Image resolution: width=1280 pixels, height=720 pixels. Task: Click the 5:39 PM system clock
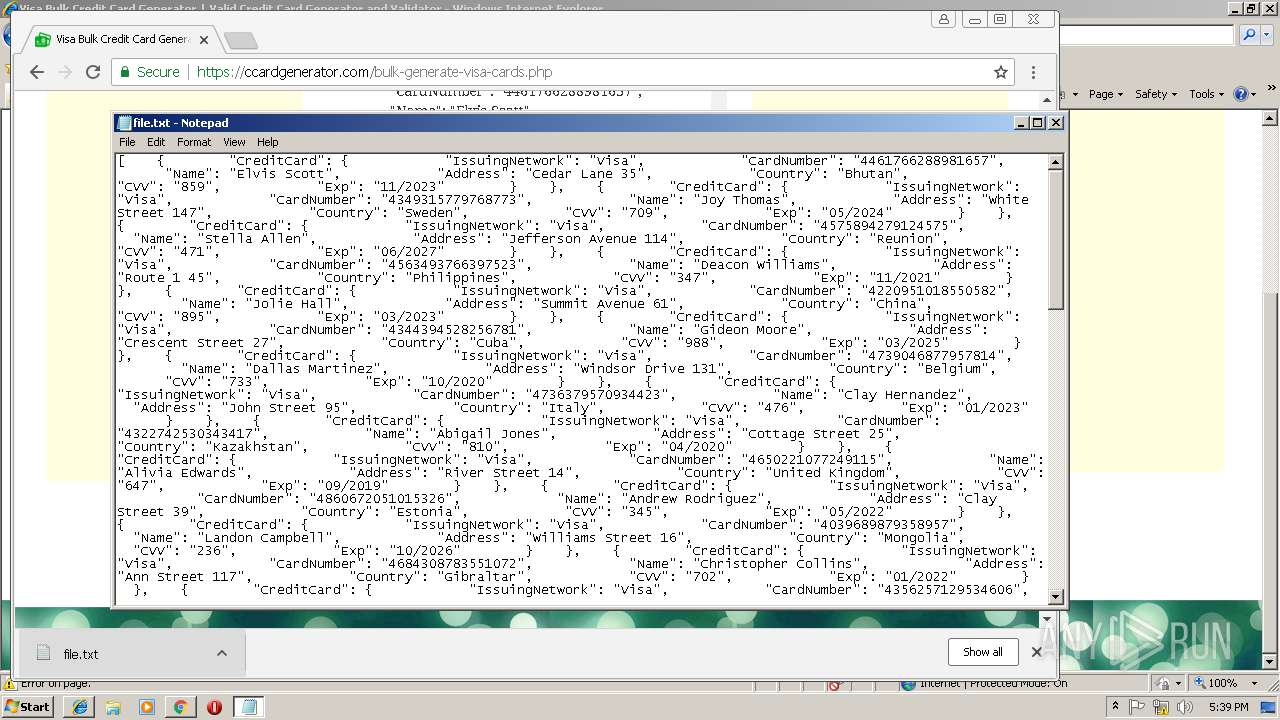(1228, 706)
